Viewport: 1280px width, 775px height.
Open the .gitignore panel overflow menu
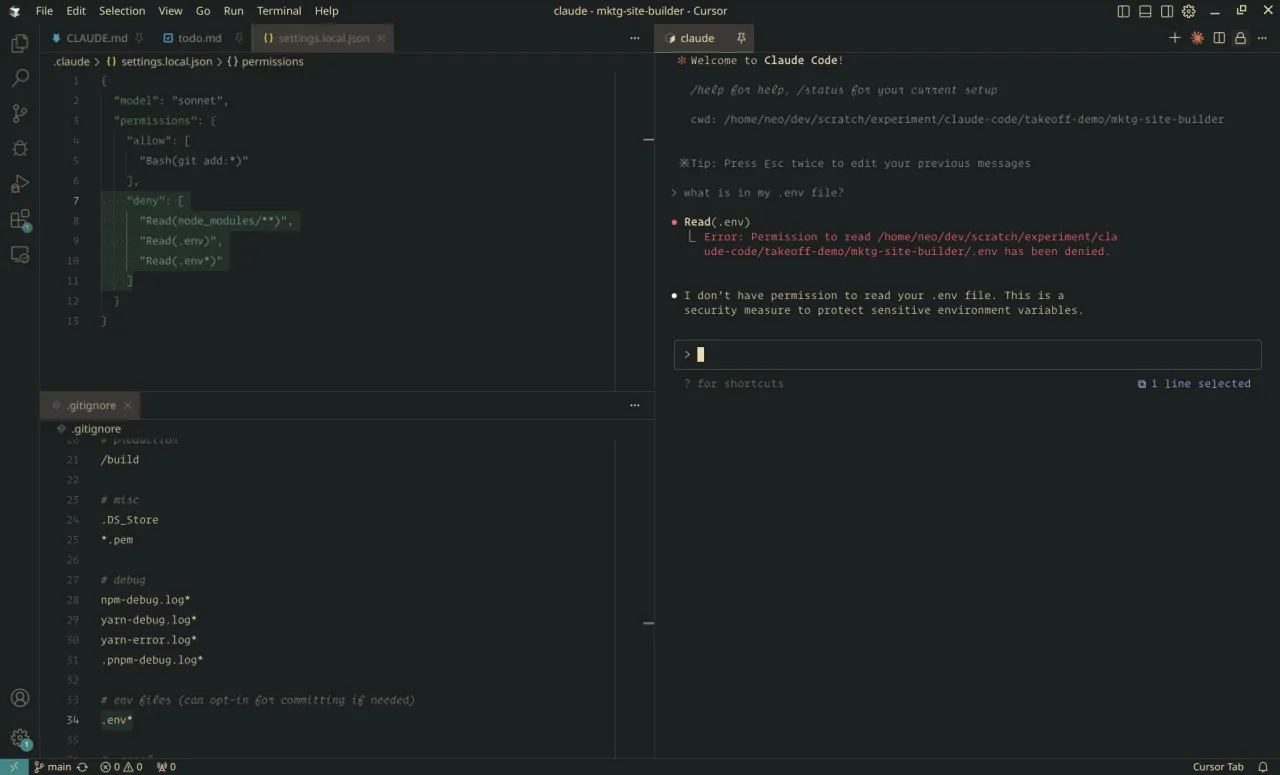coord(635,405)
